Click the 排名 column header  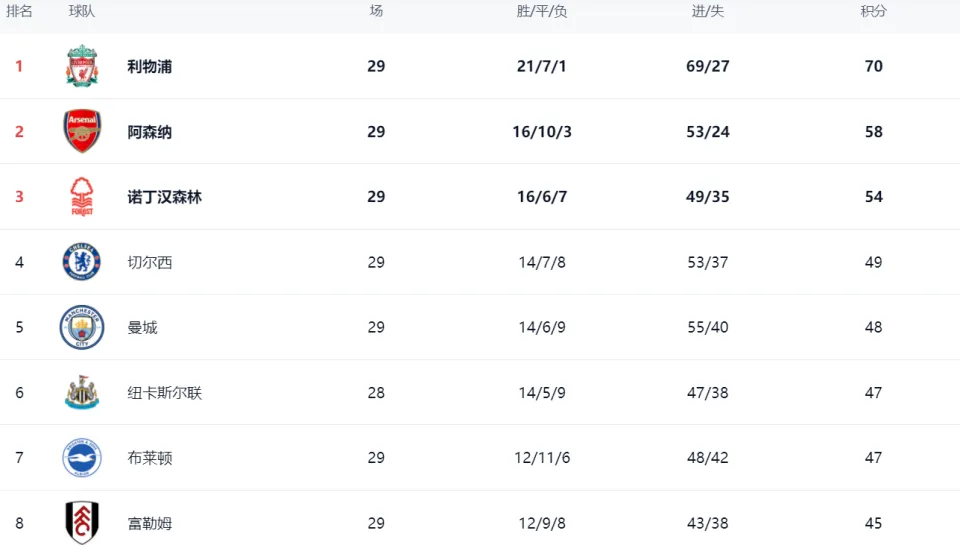coord(19,11)
